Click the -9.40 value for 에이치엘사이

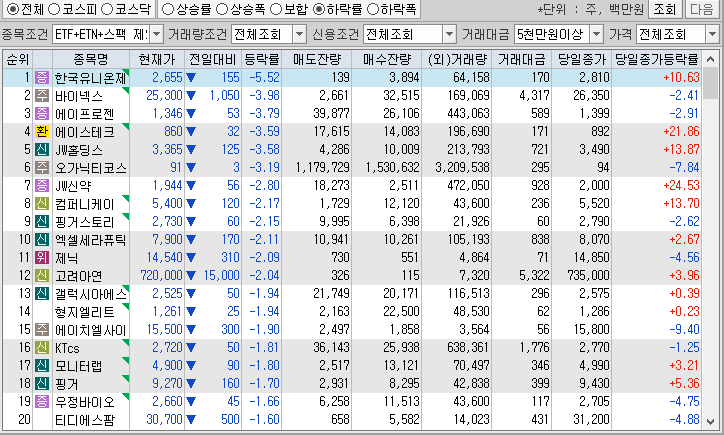pos(684,330)
